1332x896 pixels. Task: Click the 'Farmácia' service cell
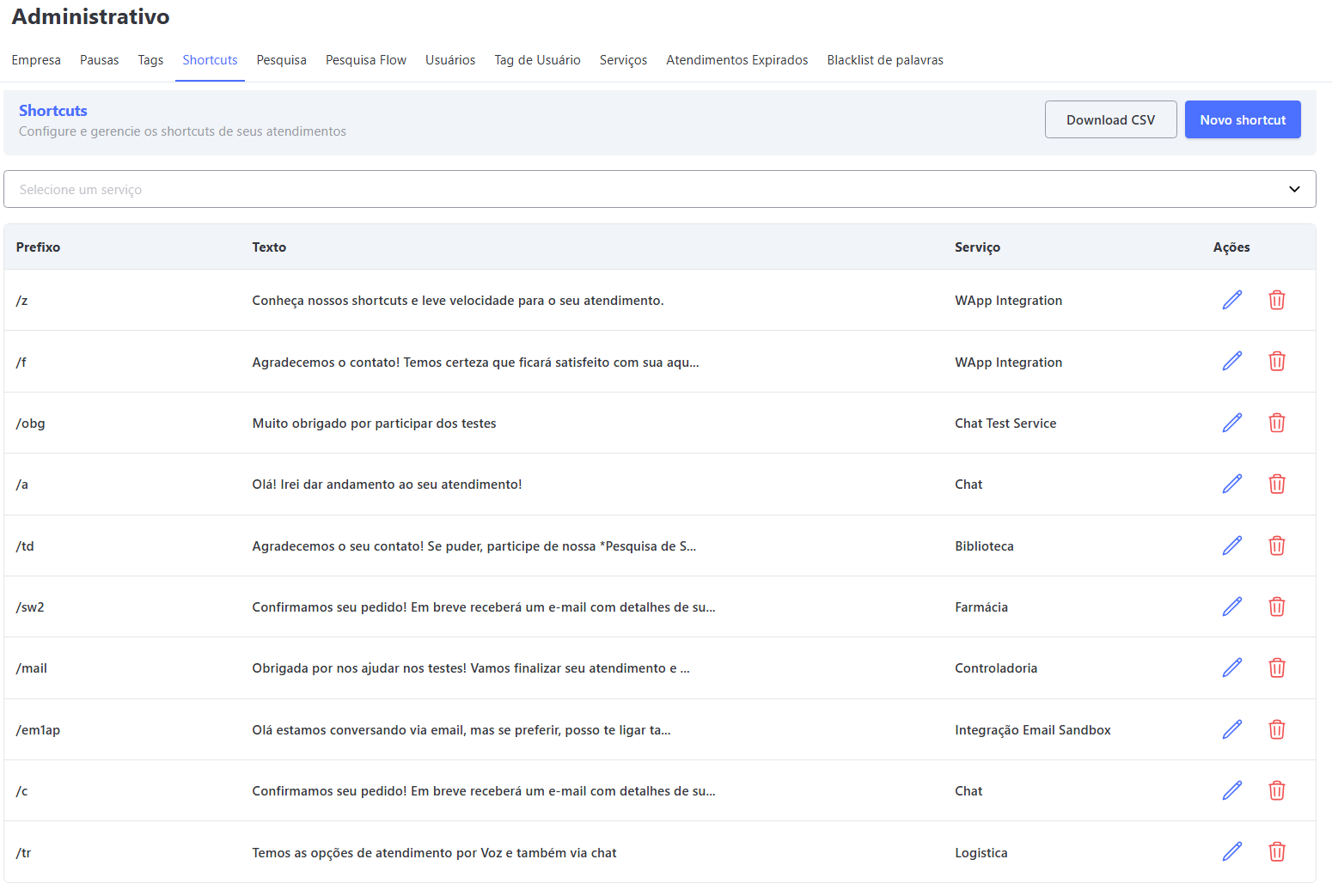tap(981, 607)
